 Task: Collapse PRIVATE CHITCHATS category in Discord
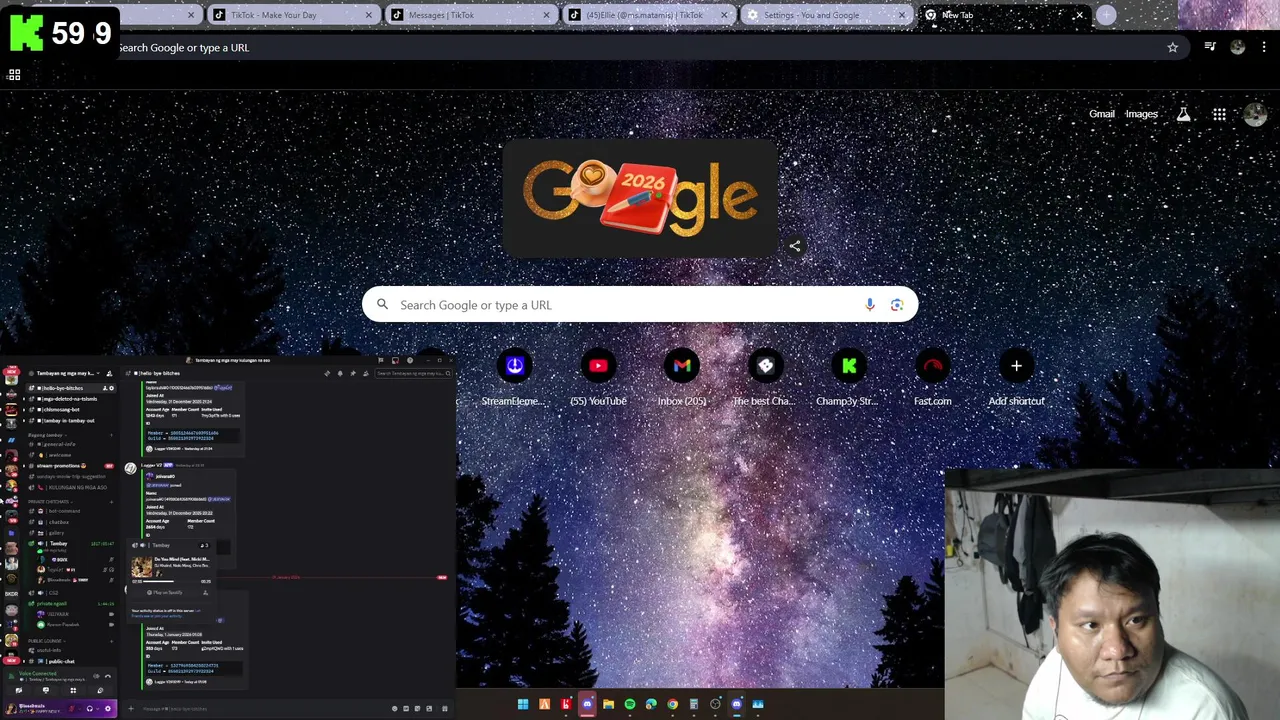[x=50, y=502]
